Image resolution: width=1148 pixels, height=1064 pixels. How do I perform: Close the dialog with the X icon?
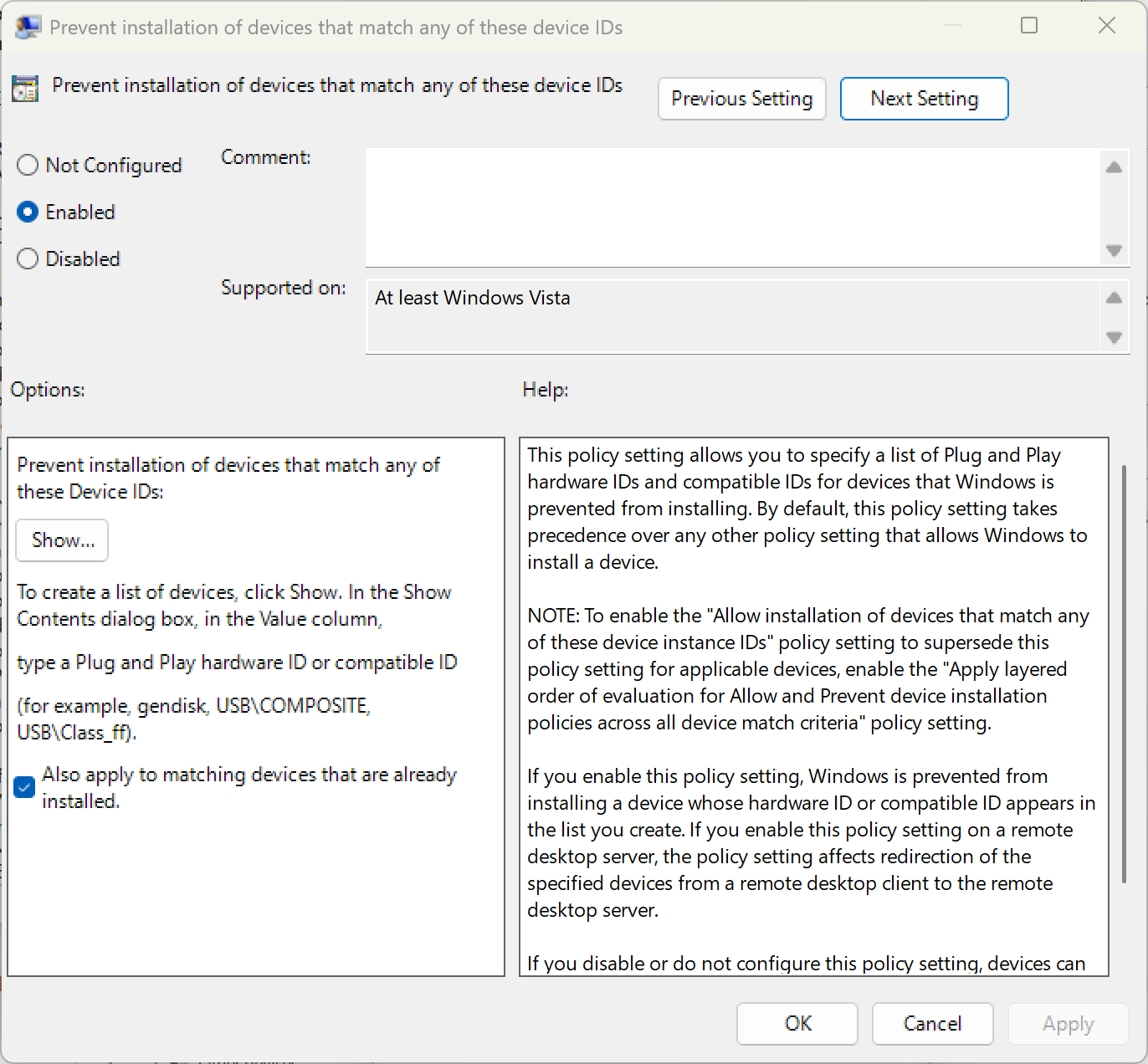pyautogui.click(x=1106, y=26)
